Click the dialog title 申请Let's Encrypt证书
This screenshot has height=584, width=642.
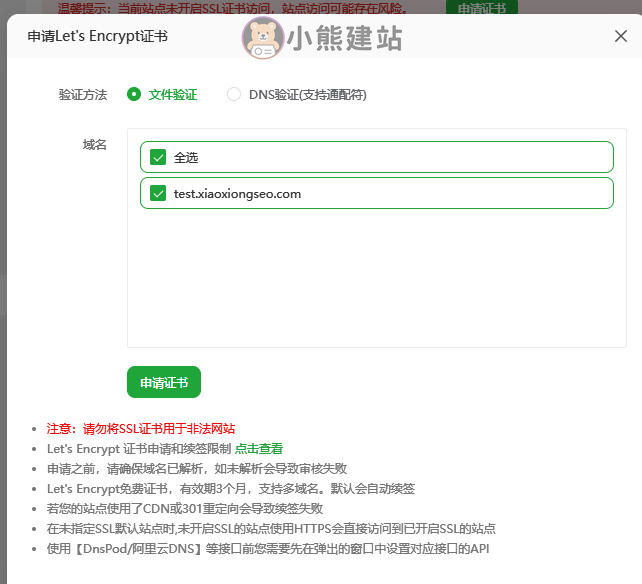98,36
